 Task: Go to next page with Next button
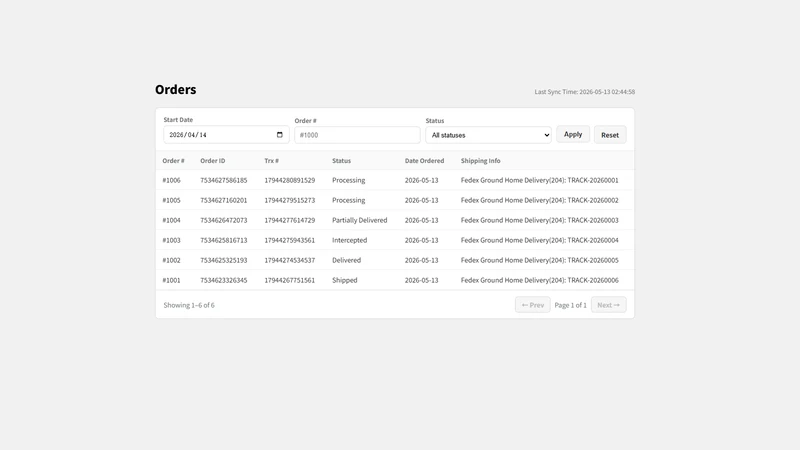click(609, 305)
